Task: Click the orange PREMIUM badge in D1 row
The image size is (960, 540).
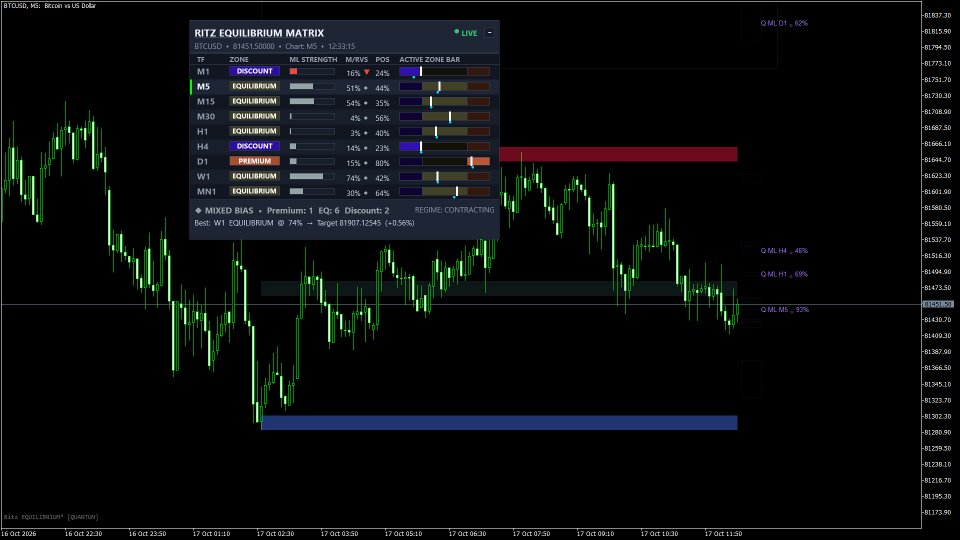Action: 255,161
